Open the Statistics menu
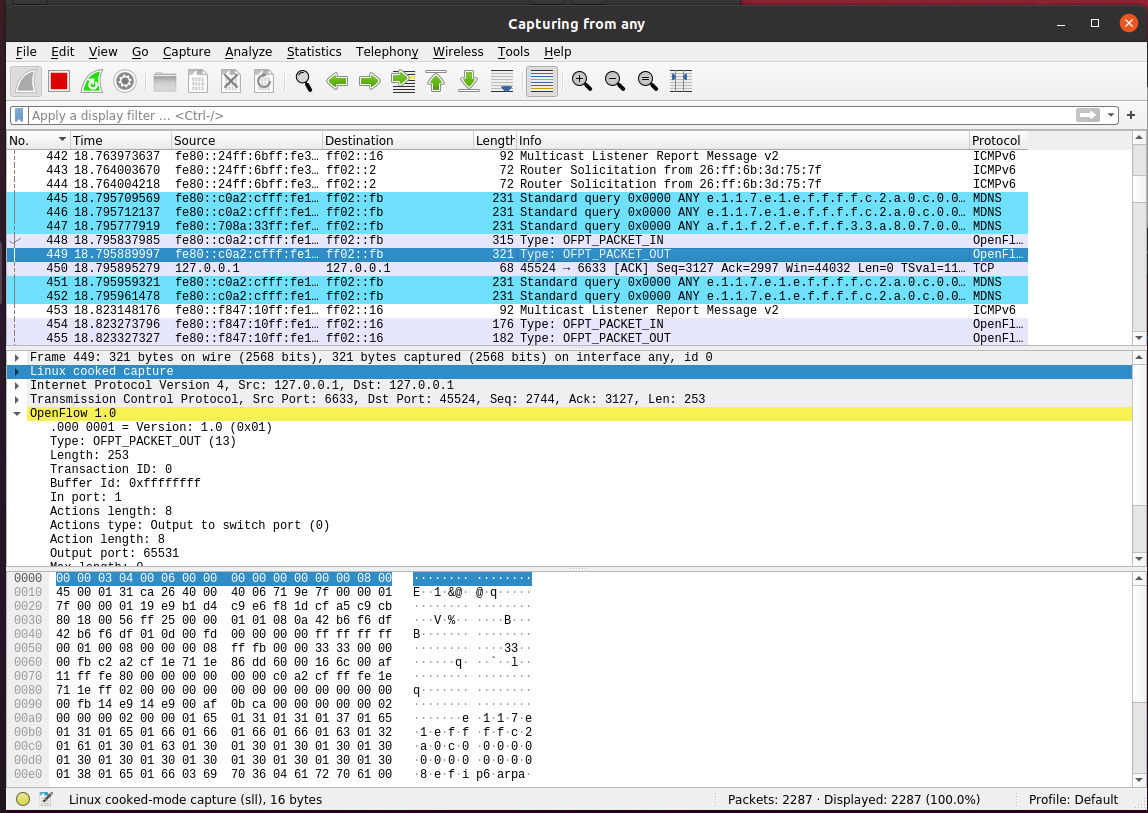The image size is (1148, 813). [x=314, y=52]
